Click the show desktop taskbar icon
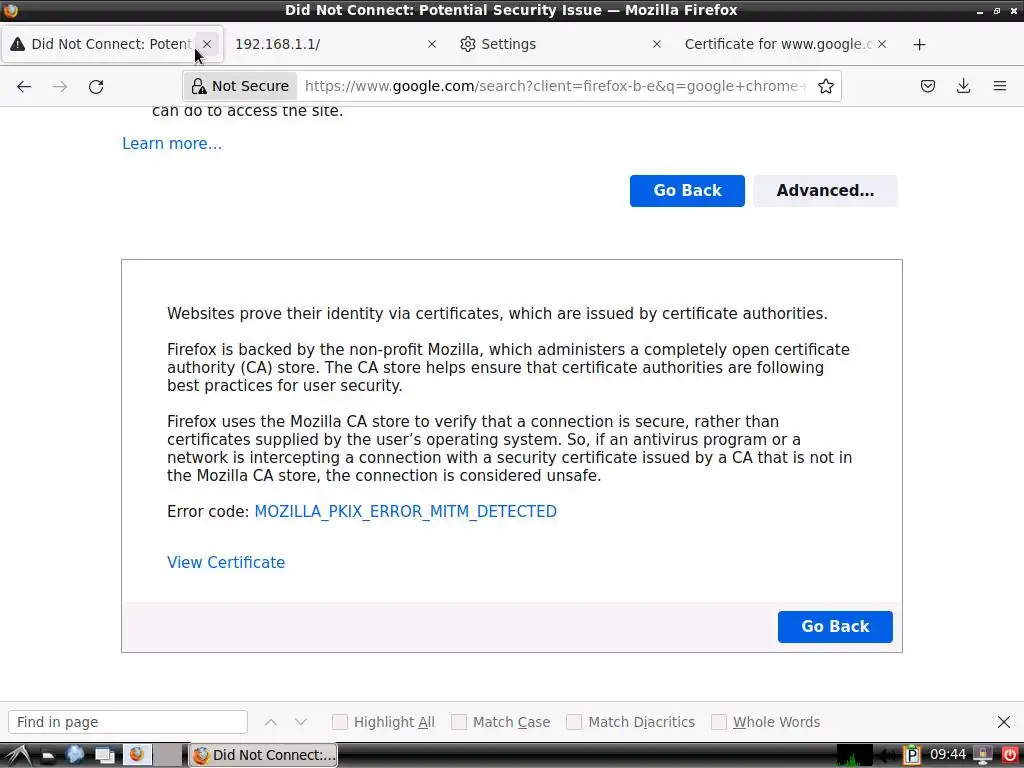The image size is (1024, 768). 104,756
